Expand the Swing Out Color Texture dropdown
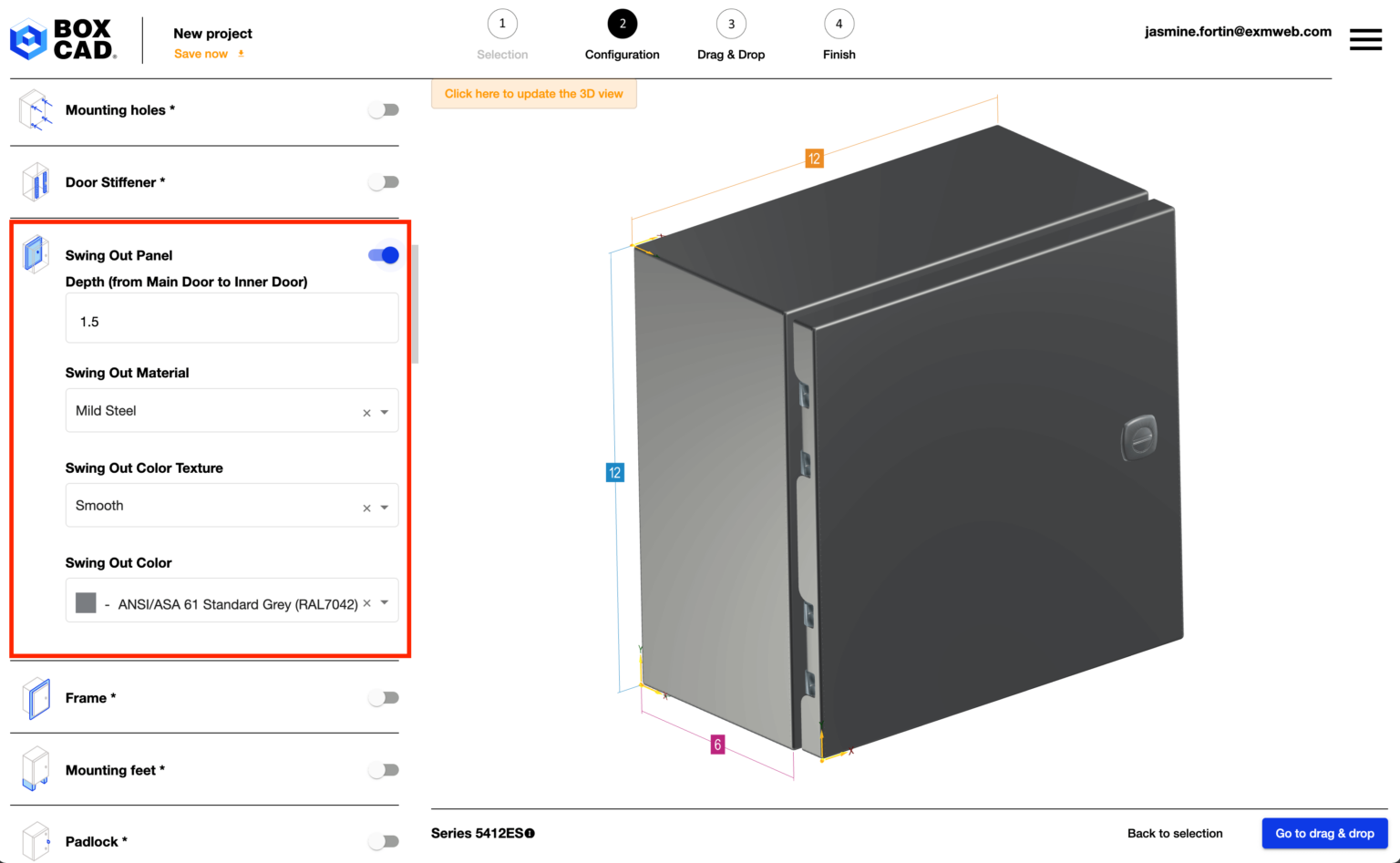 384,506
